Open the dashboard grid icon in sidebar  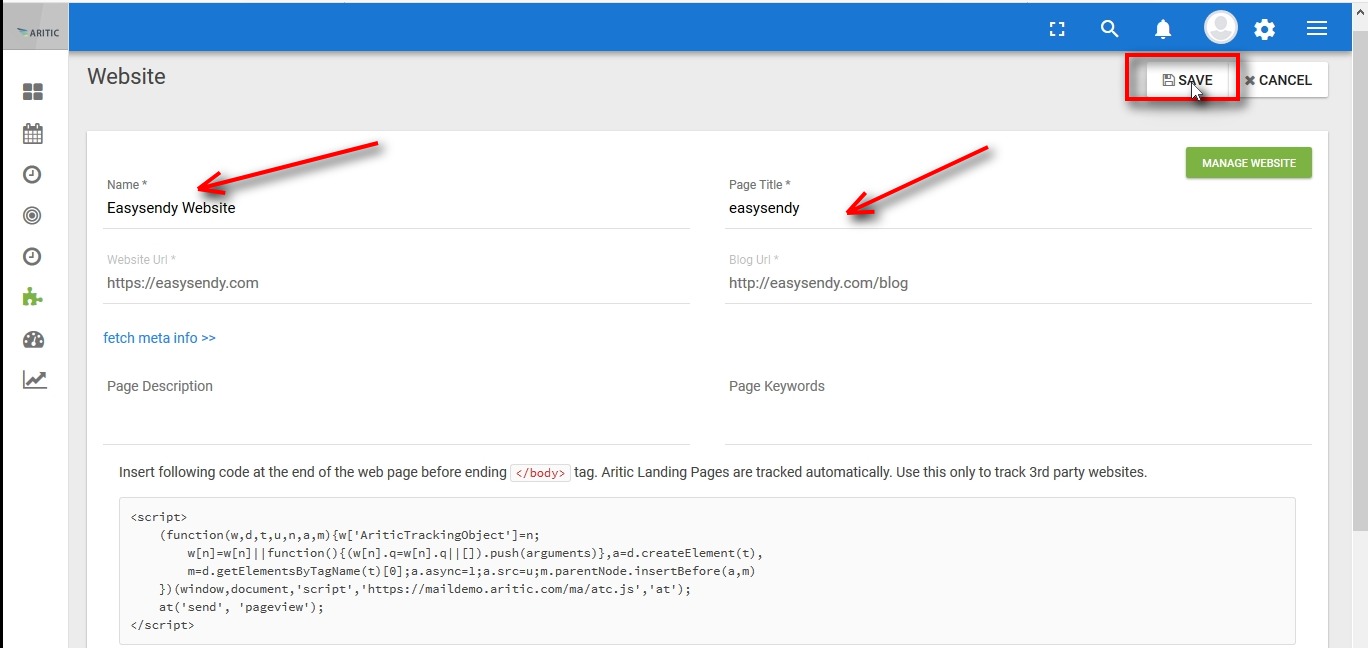tap(33, 92)
